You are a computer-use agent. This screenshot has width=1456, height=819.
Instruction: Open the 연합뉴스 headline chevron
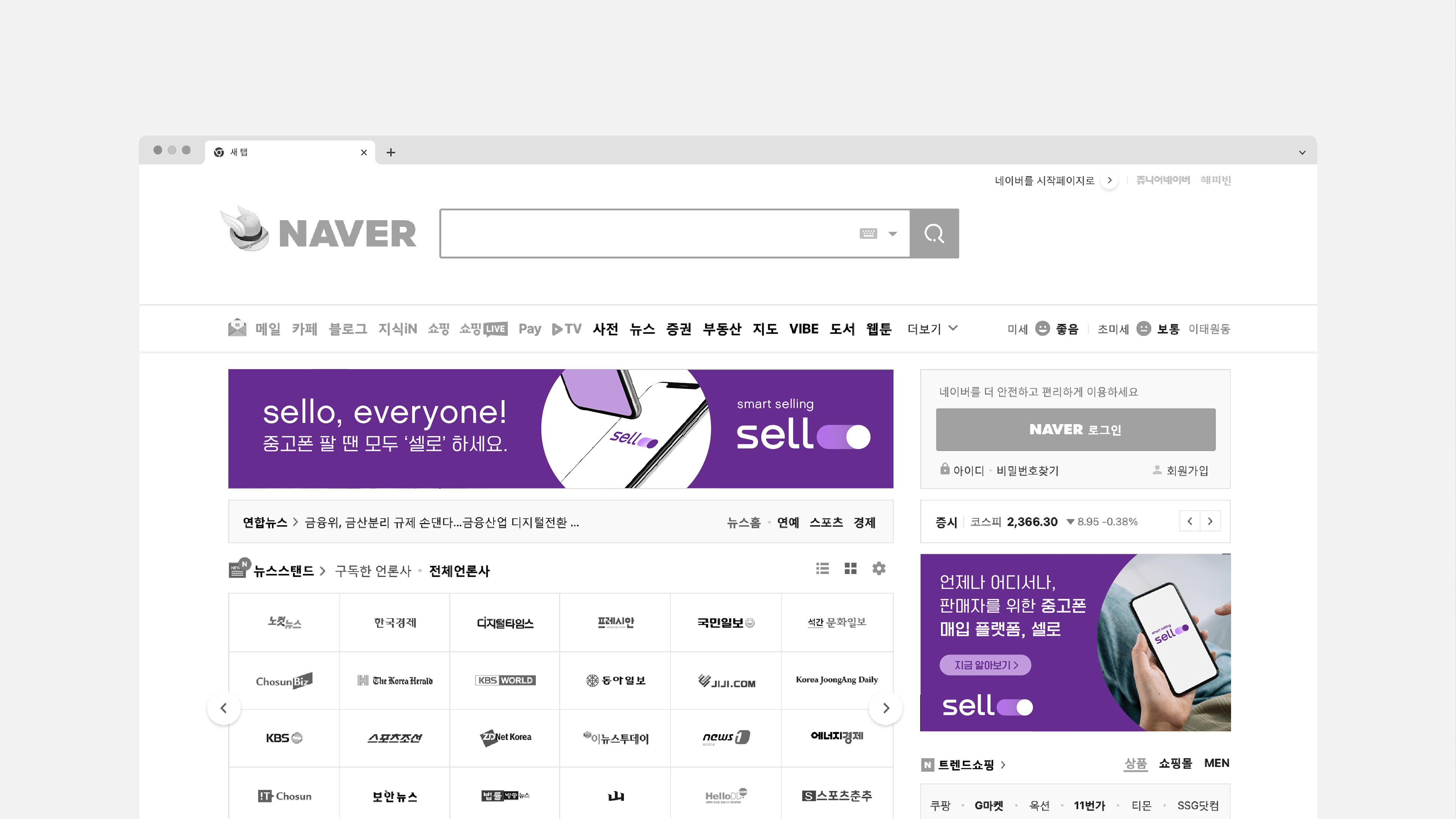tap(295, 522)
